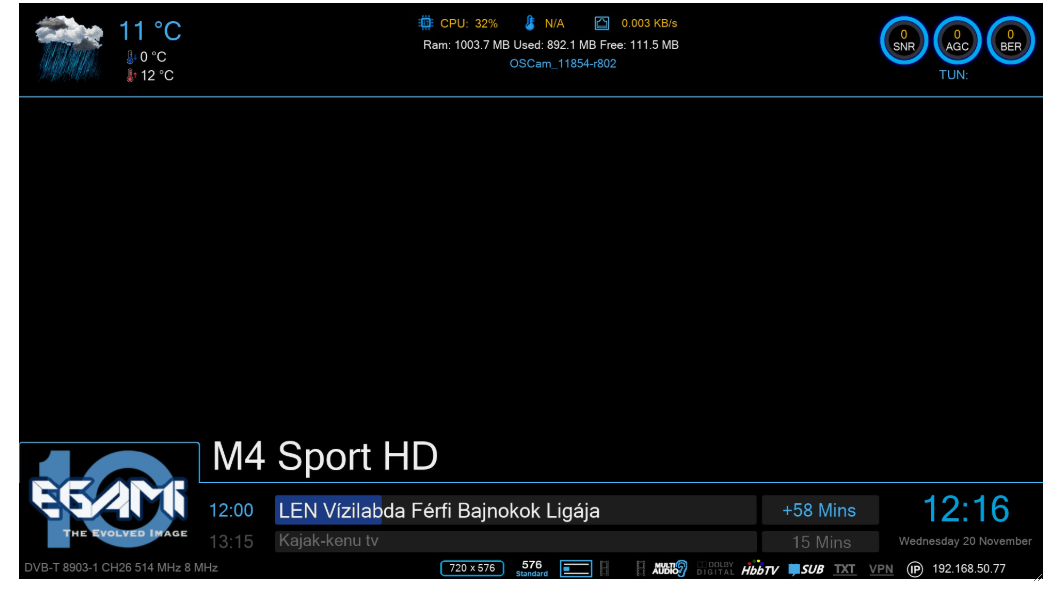Click the 720 x 576 resolution badge
This screenshot has width=1058, height=594.
click(x=472, y=568)
